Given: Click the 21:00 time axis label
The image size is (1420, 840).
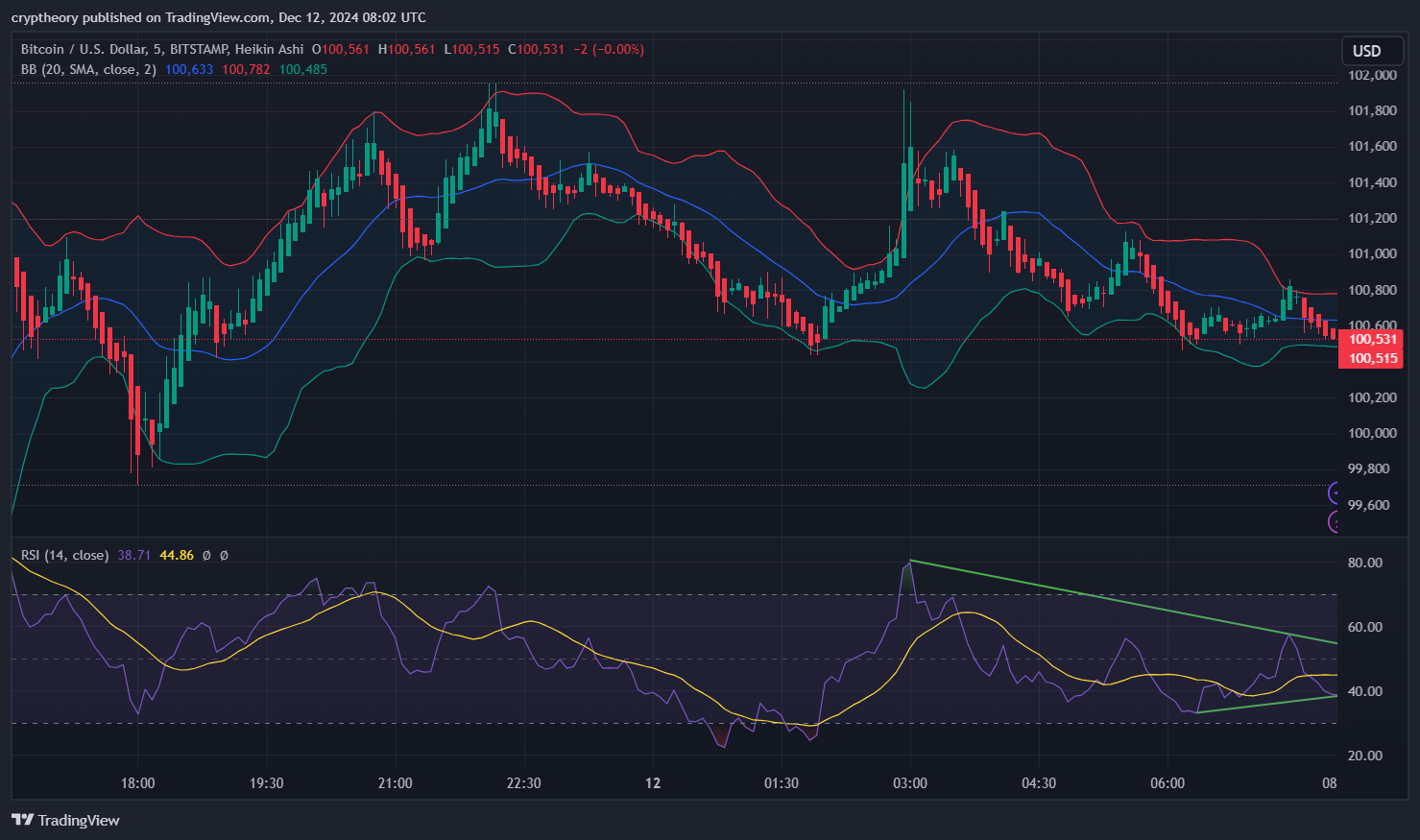Looking at the screenshot, I should click(395, 783).
